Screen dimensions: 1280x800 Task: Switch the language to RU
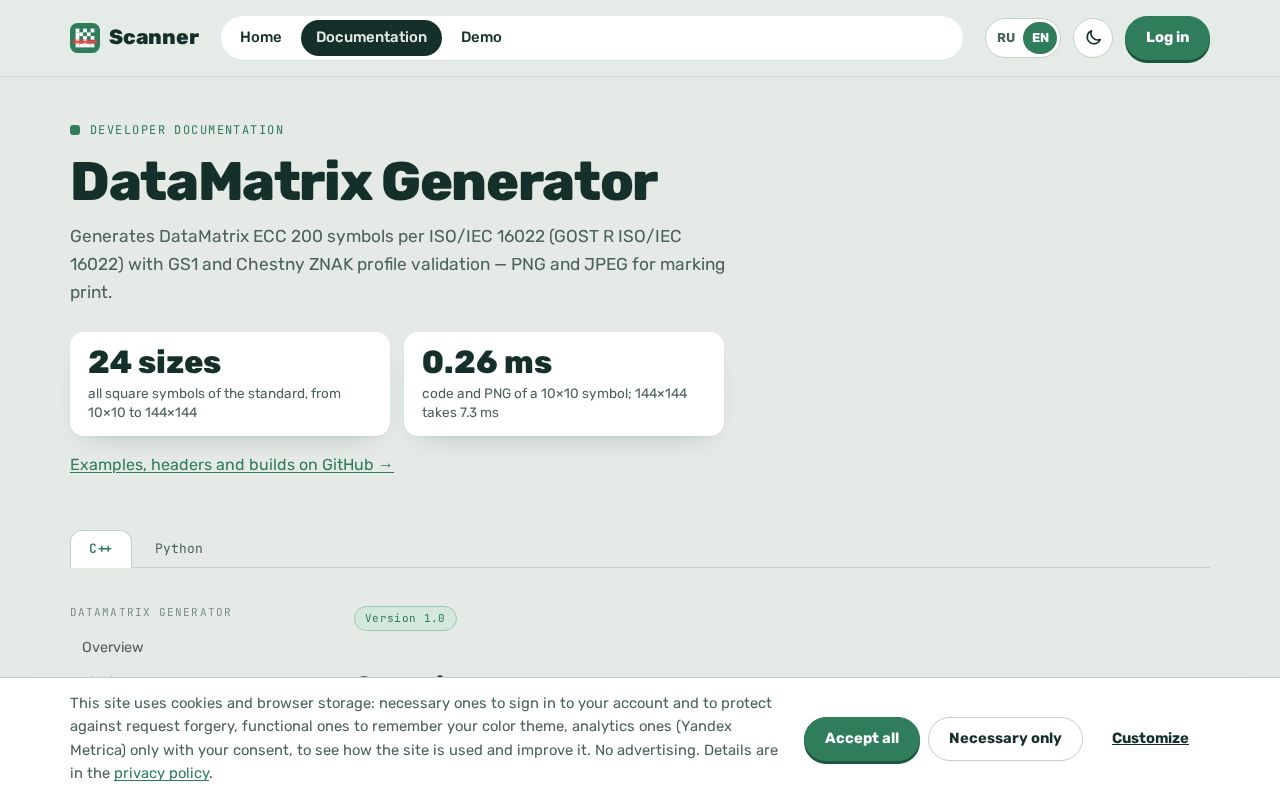pos(1006,38)
